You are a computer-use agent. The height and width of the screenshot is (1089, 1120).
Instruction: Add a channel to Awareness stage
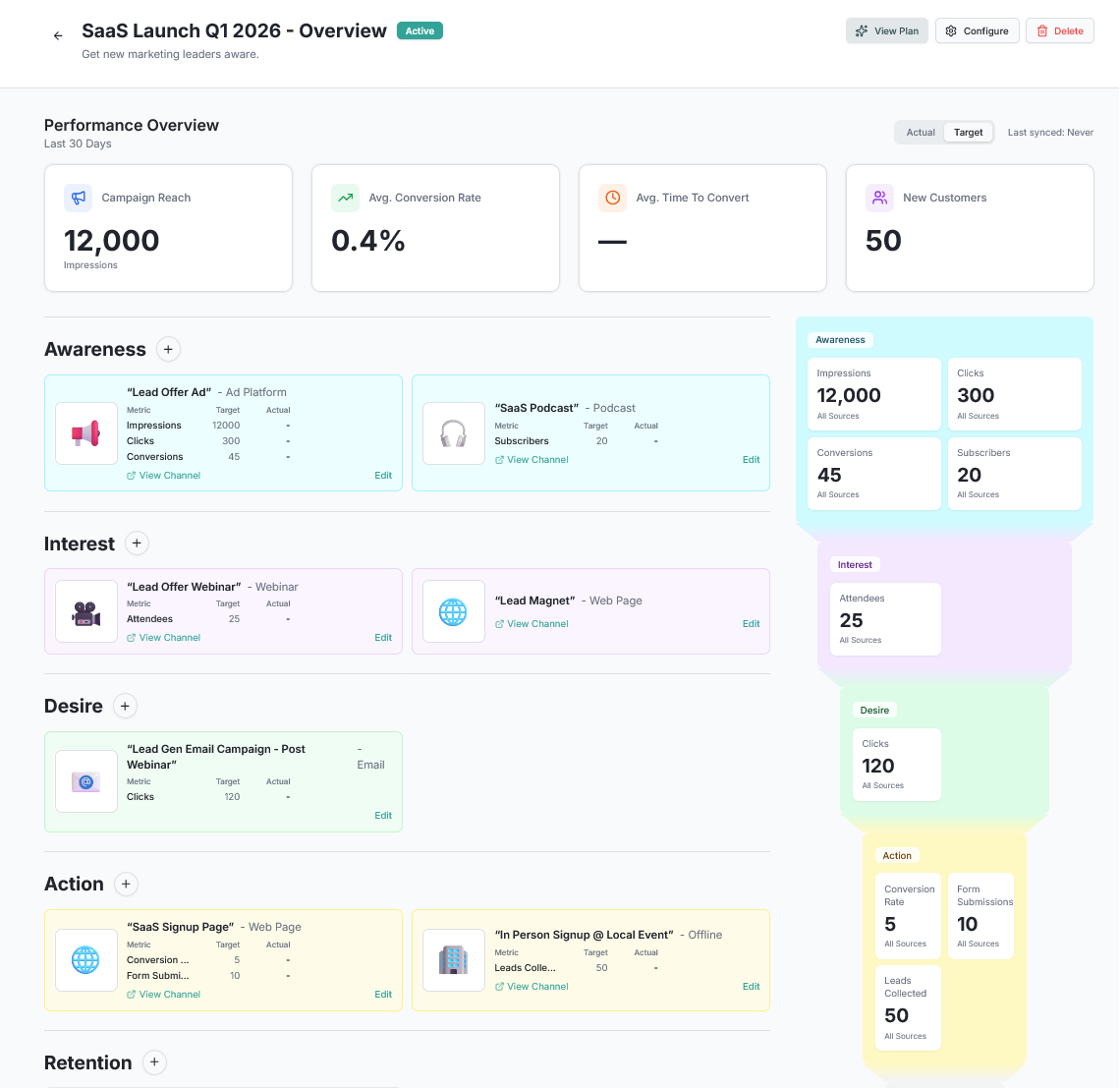168,349
